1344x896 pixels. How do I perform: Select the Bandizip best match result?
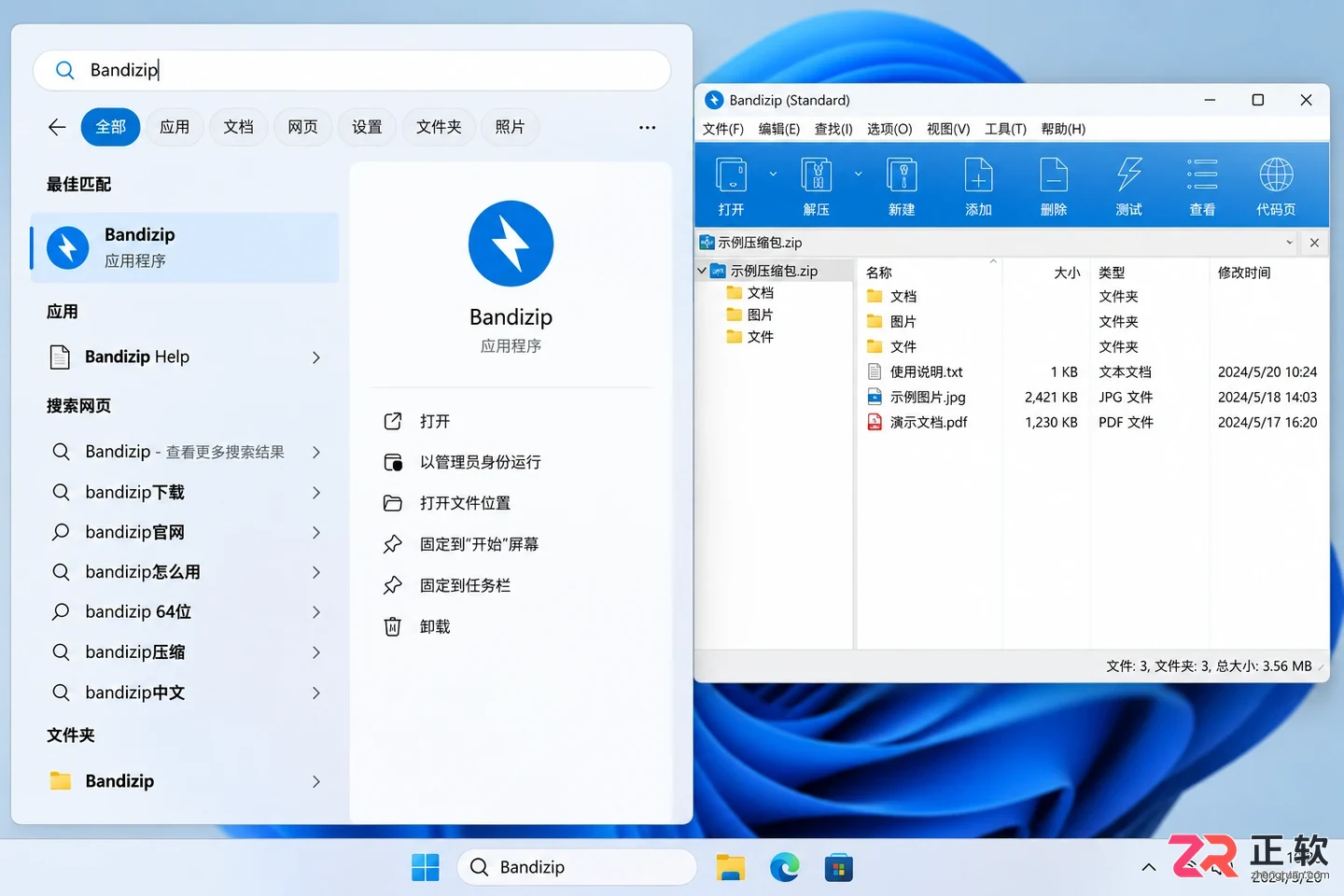185,247
